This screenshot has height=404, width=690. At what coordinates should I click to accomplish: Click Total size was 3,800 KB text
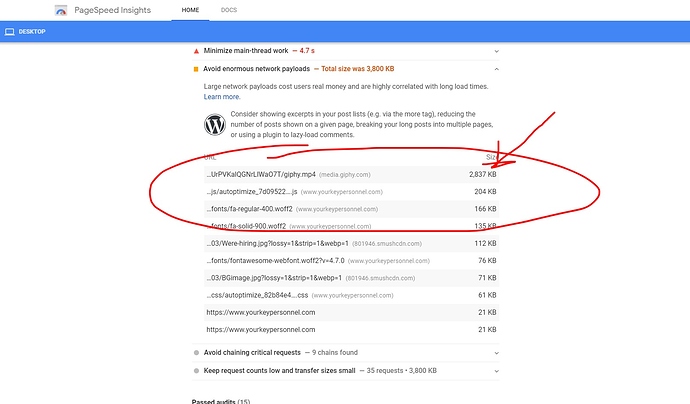tap(357, 69)
